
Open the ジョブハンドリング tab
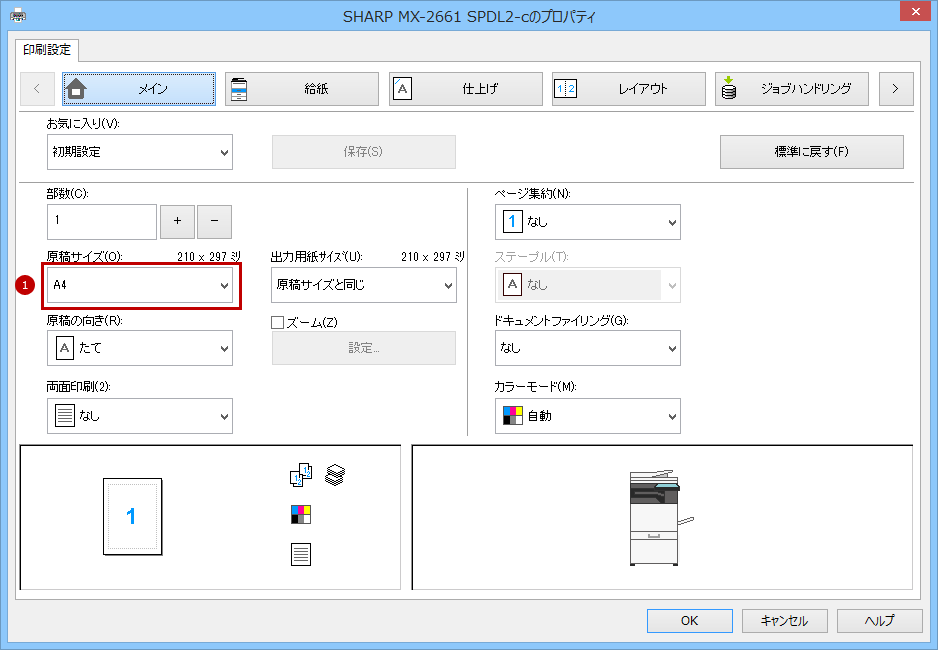click(x=792, y=89)
